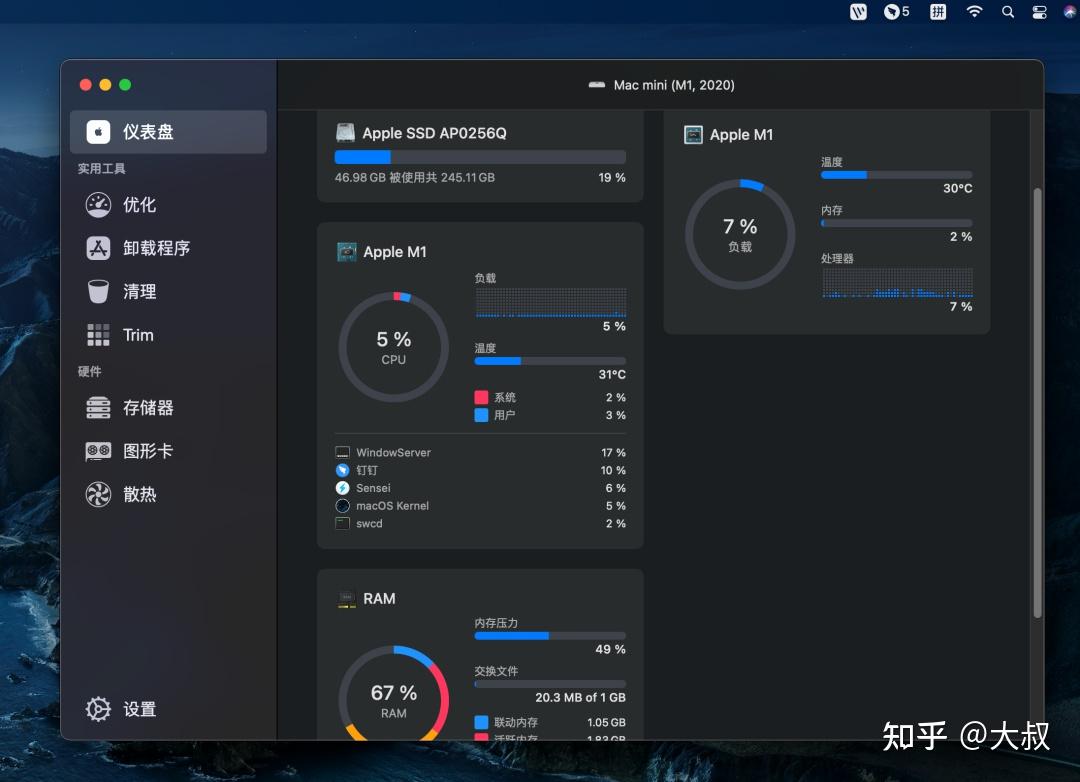Click the CPU 负载 history graph
This screenshot has width=1080, height=782.
tap(550, 302)
